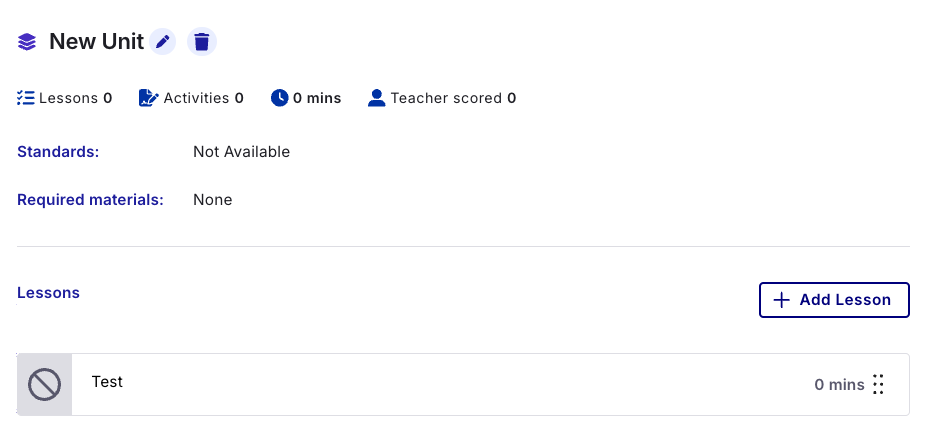This screenshot has width=940, height=444.
Task: Grab the drag handle dots on Test lesson
Action: pos(879,384)
